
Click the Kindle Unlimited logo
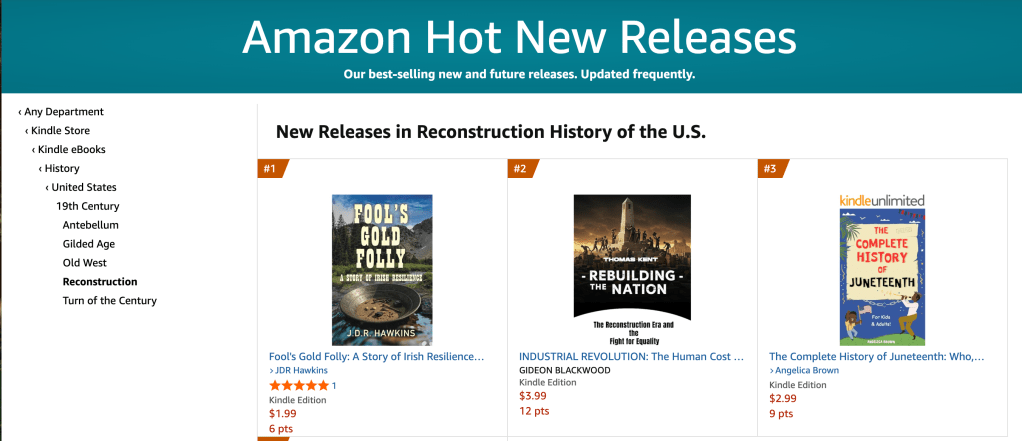click(882, 201)
